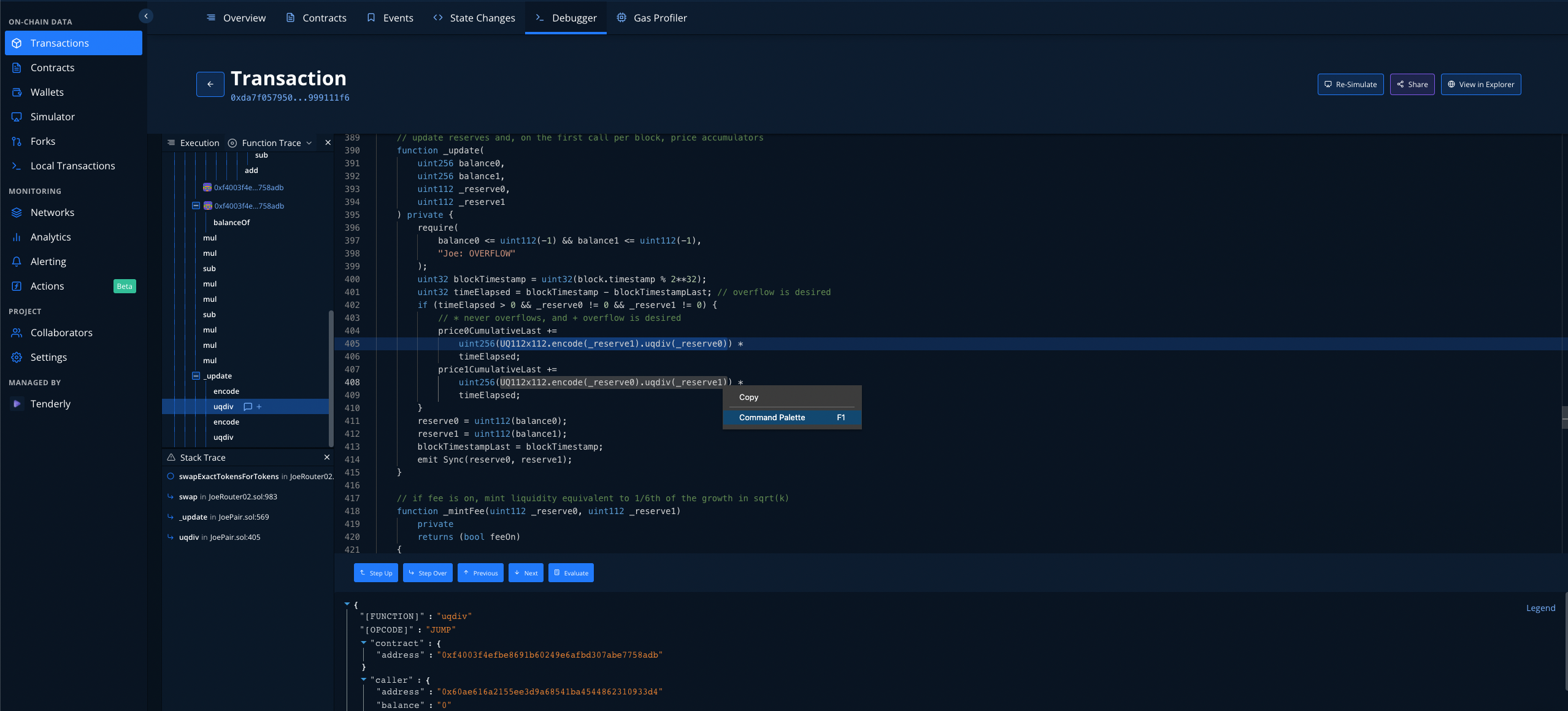Go to Forks in sidebar
The width and height of the screenshot is (1568, 711).
click(74, 141)
